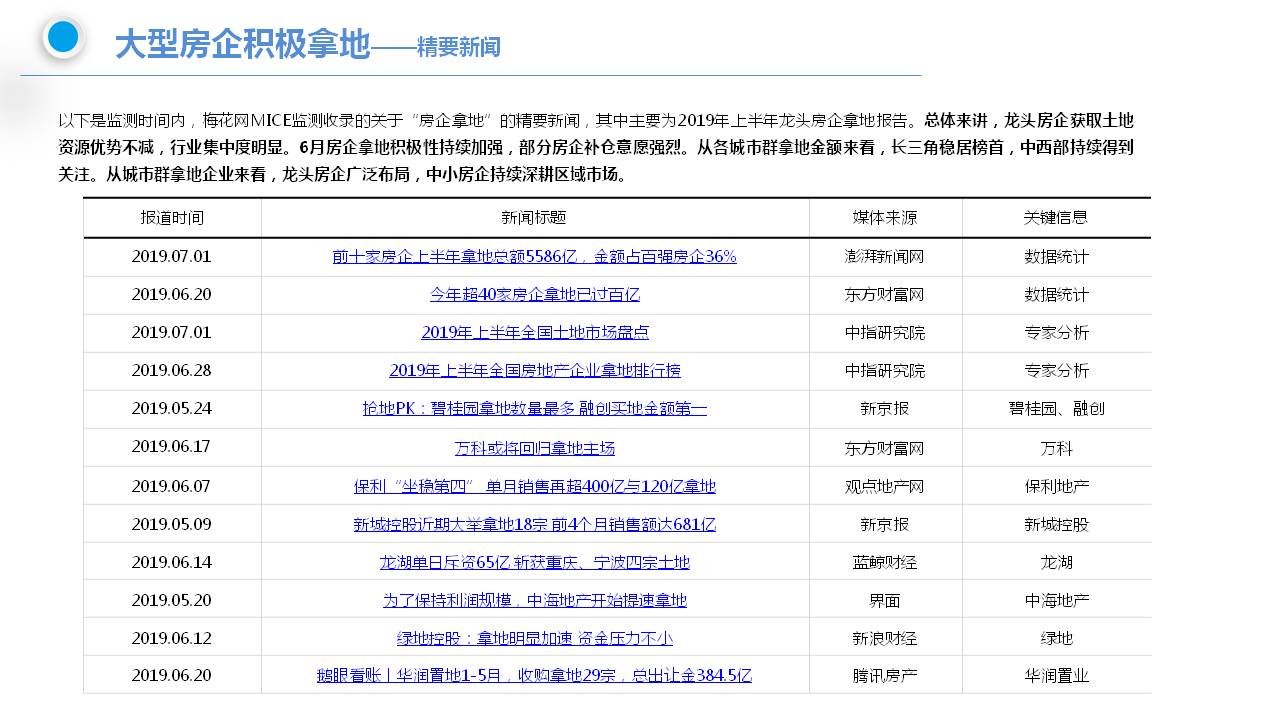Click the 中海地产开始提速拿地 headline link
Screen dimensions: 1280x720
pos(534,601)
